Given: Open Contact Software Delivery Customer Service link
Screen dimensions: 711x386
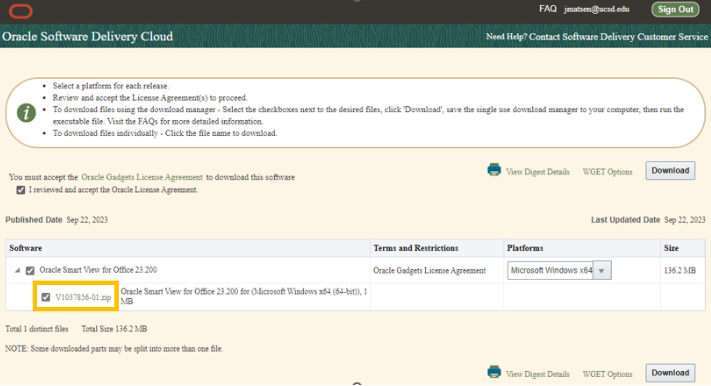Looking at the screenshot, I should tap(618, 37).
